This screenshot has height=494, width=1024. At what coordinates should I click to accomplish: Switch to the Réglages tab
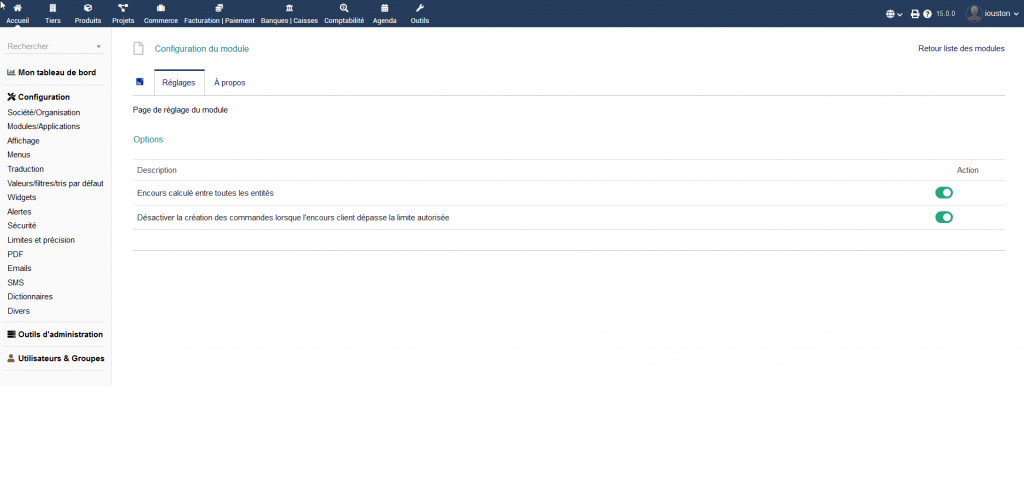(179, 82)
